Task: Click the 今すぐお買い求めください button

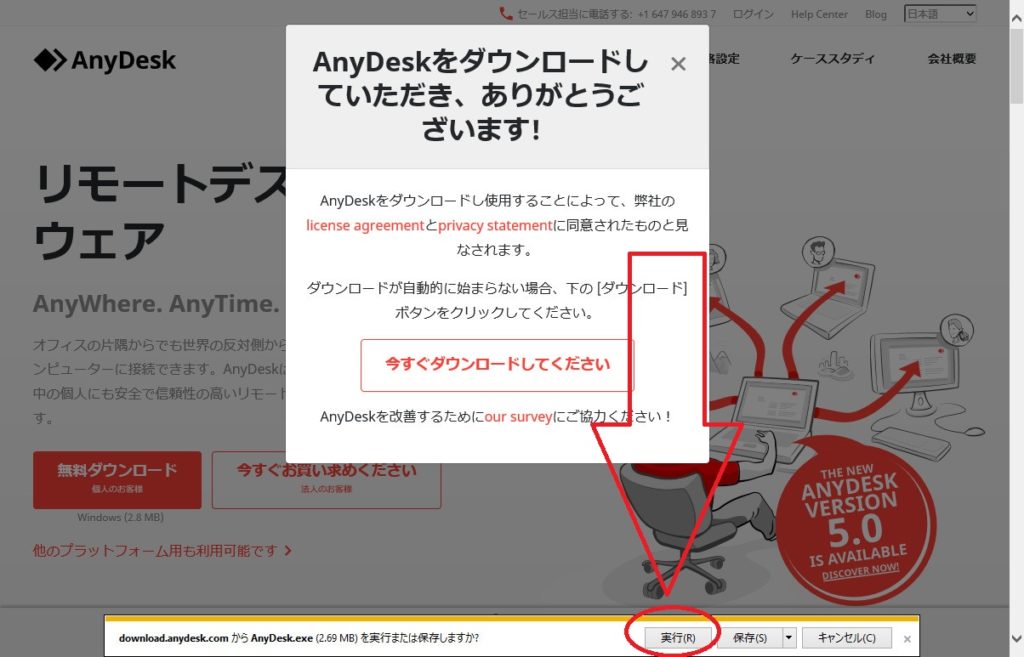Action: pos(327,480)
